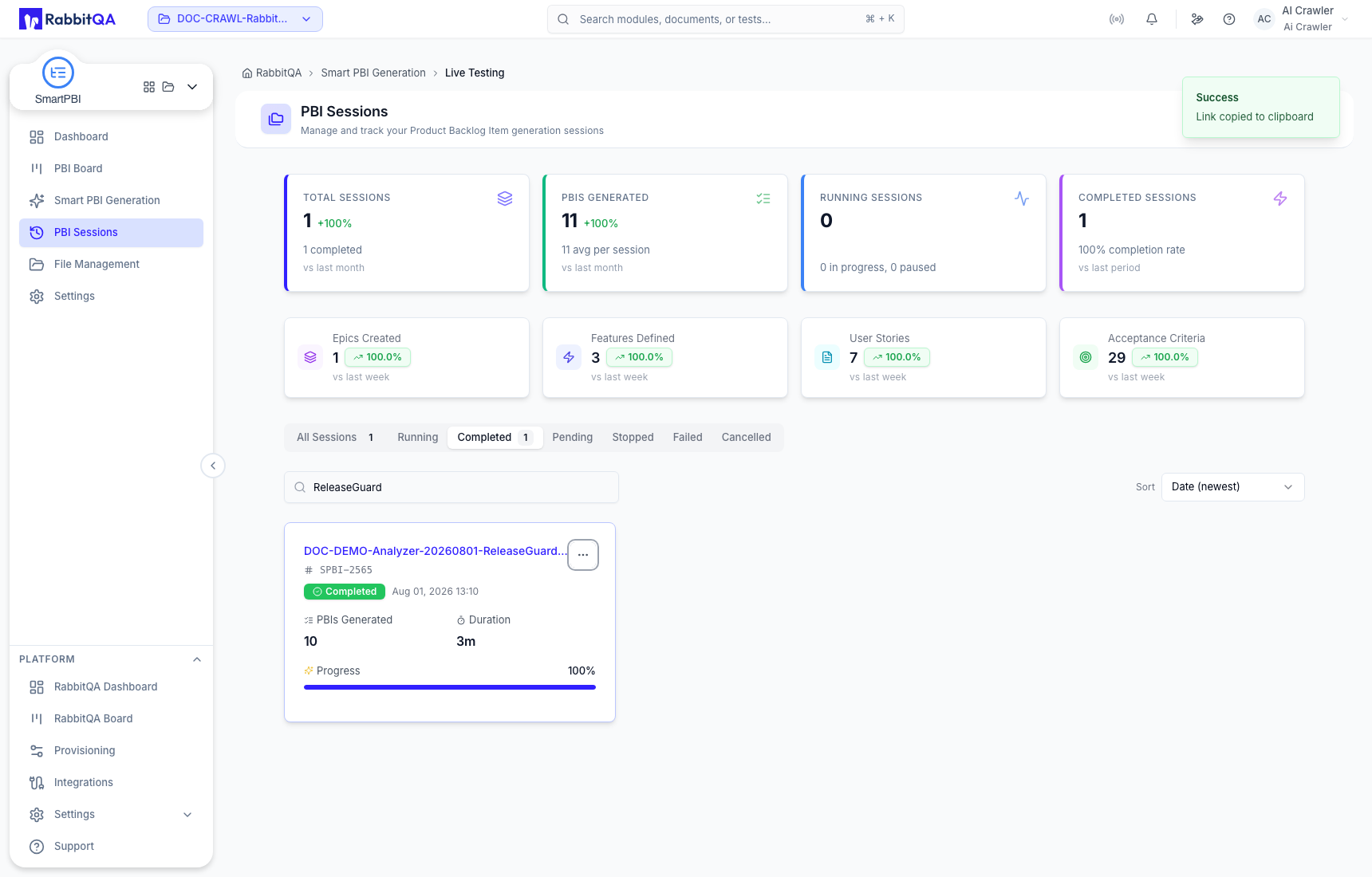This screenshot has height=877, width=1372.
Task: Click the Integrations sidebar icon
Action: point(37,783)
